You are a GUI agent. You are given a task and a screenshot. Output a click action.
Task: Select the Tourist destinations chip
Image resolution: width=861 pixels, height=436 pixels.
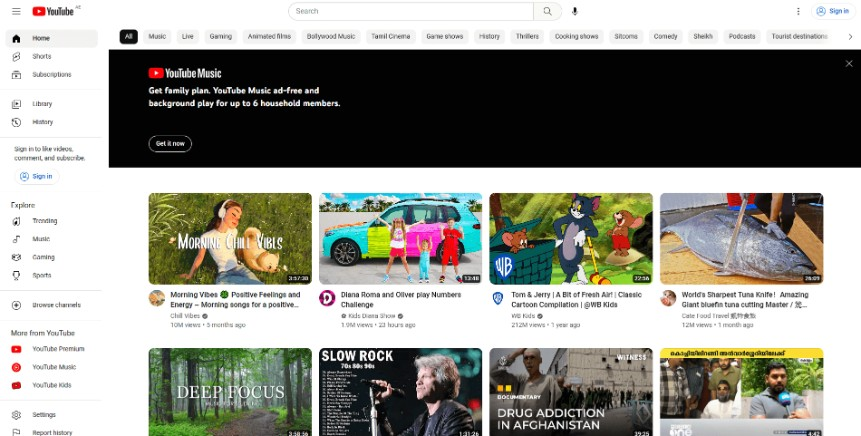point(800,37)
